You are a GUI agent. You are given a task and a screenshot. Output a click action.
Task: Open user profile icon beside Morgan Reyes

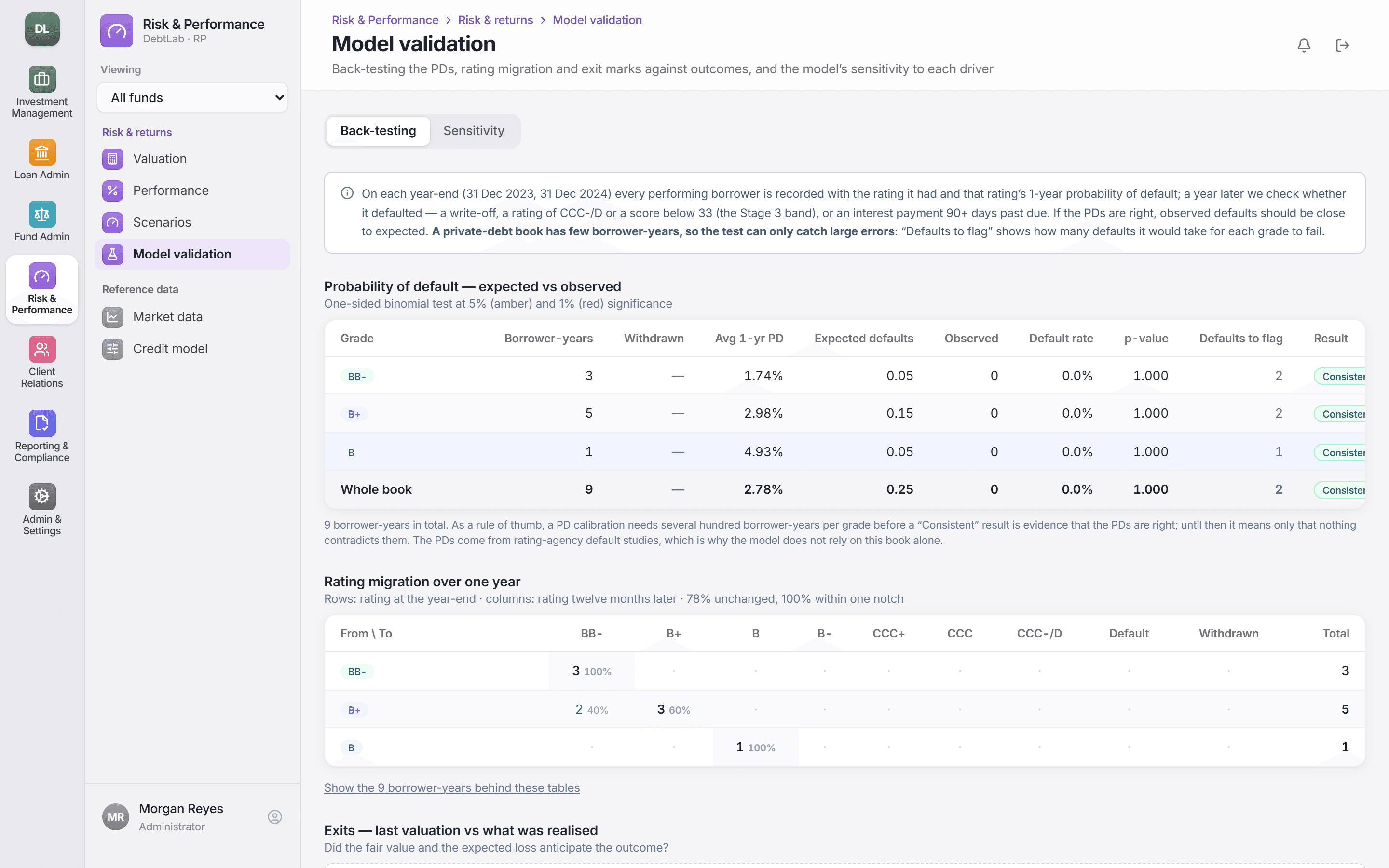pyautogui.click(x=274, y=816)
